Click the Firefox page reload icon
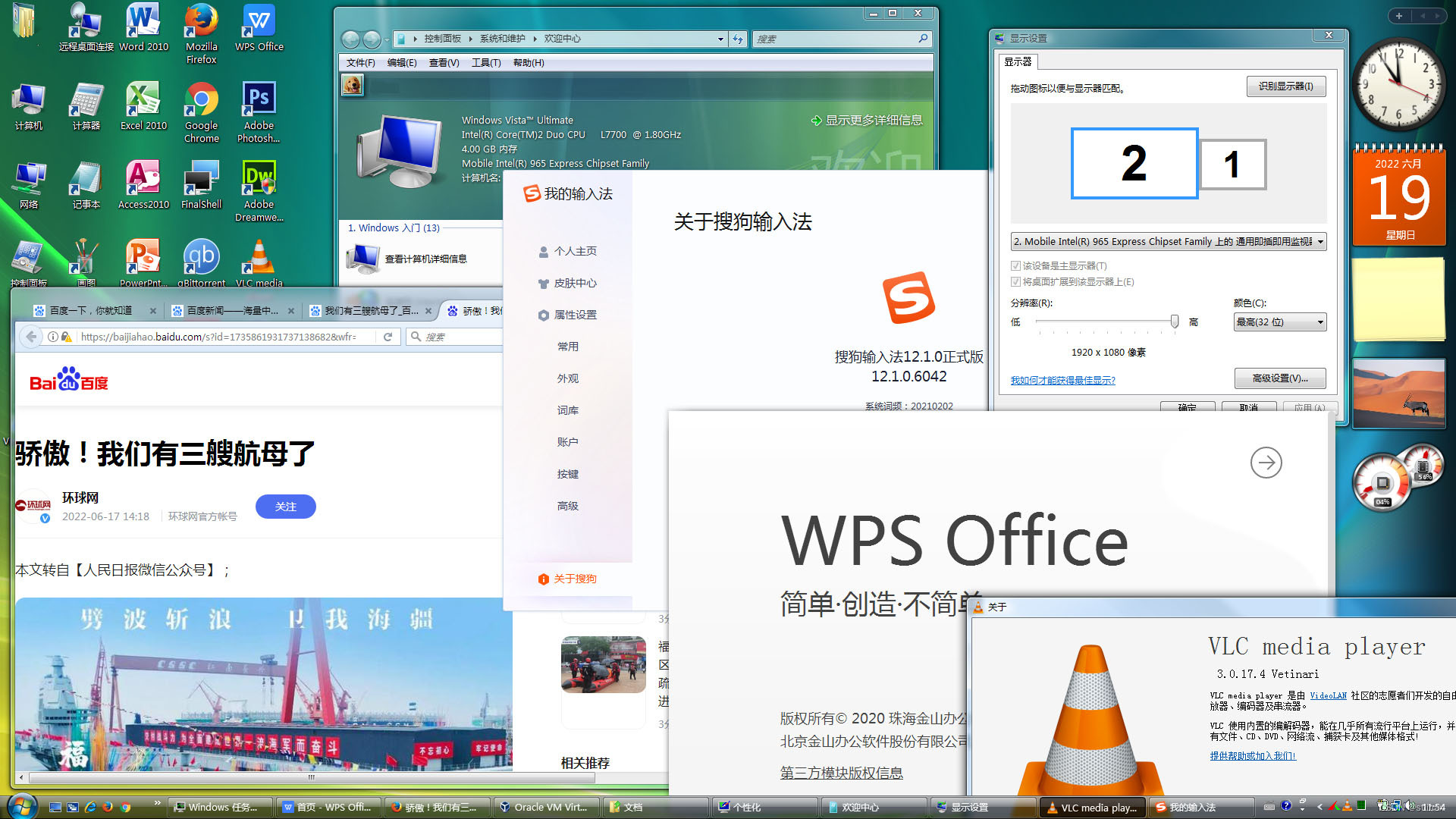 pos(388,337)
